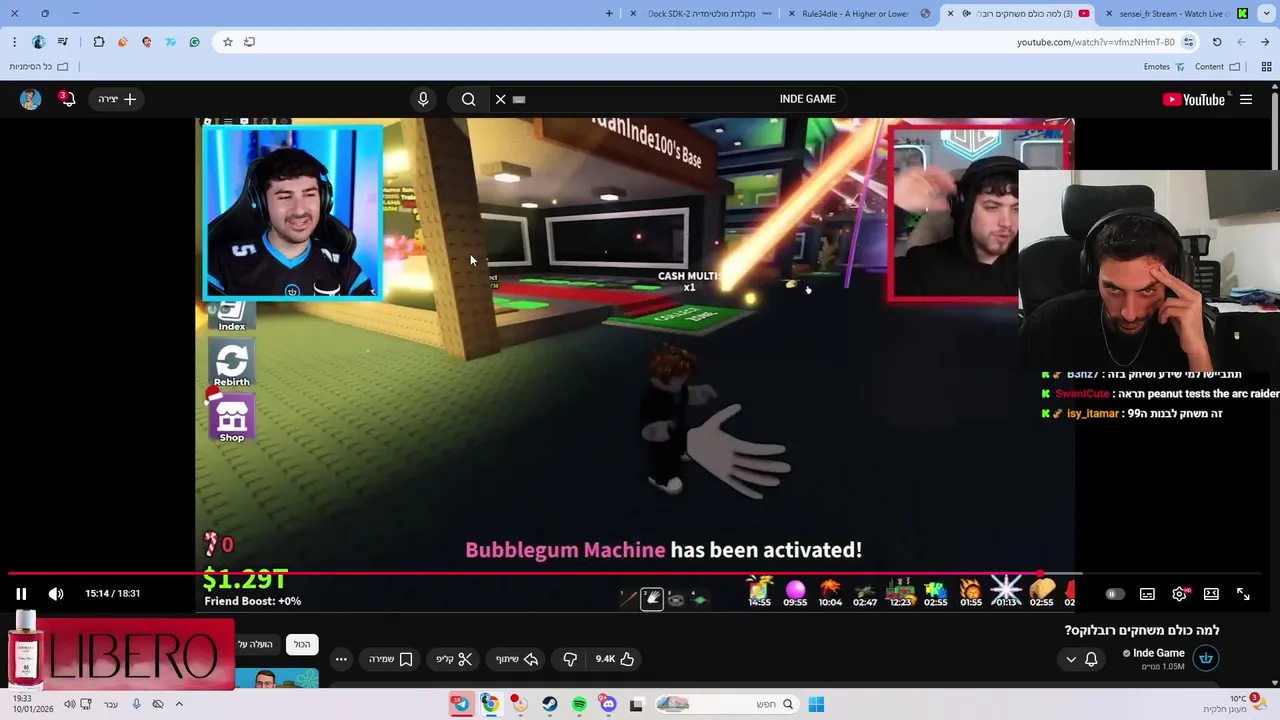Open the כל הסימניות all bookmarks folder
The height and width of the screenshot is (720, 1280).
click(x=38, y=67)
